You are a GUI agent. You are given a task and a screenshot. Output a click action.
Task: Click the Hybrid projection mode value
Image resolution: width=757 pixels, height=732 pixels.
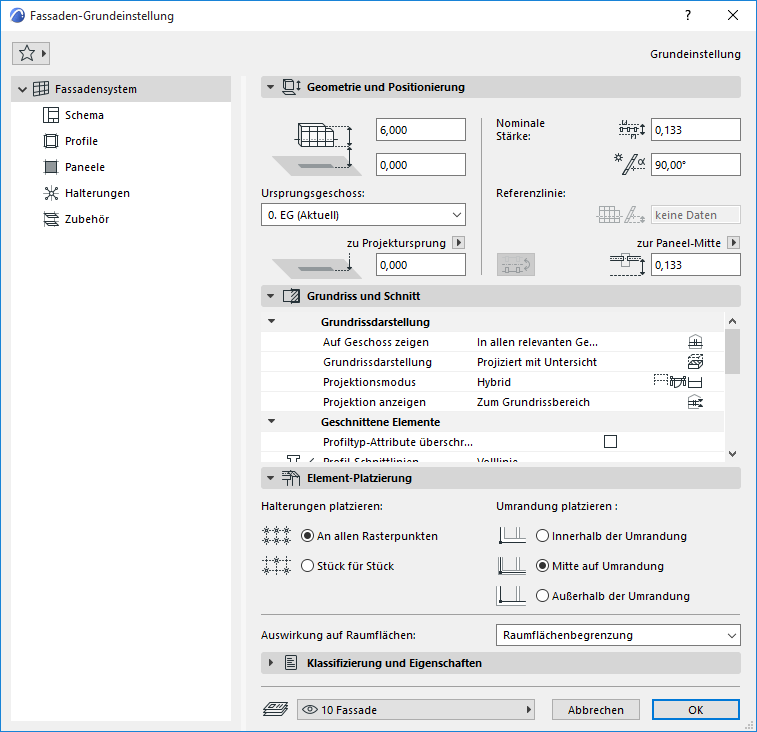(x=494, y=382)
